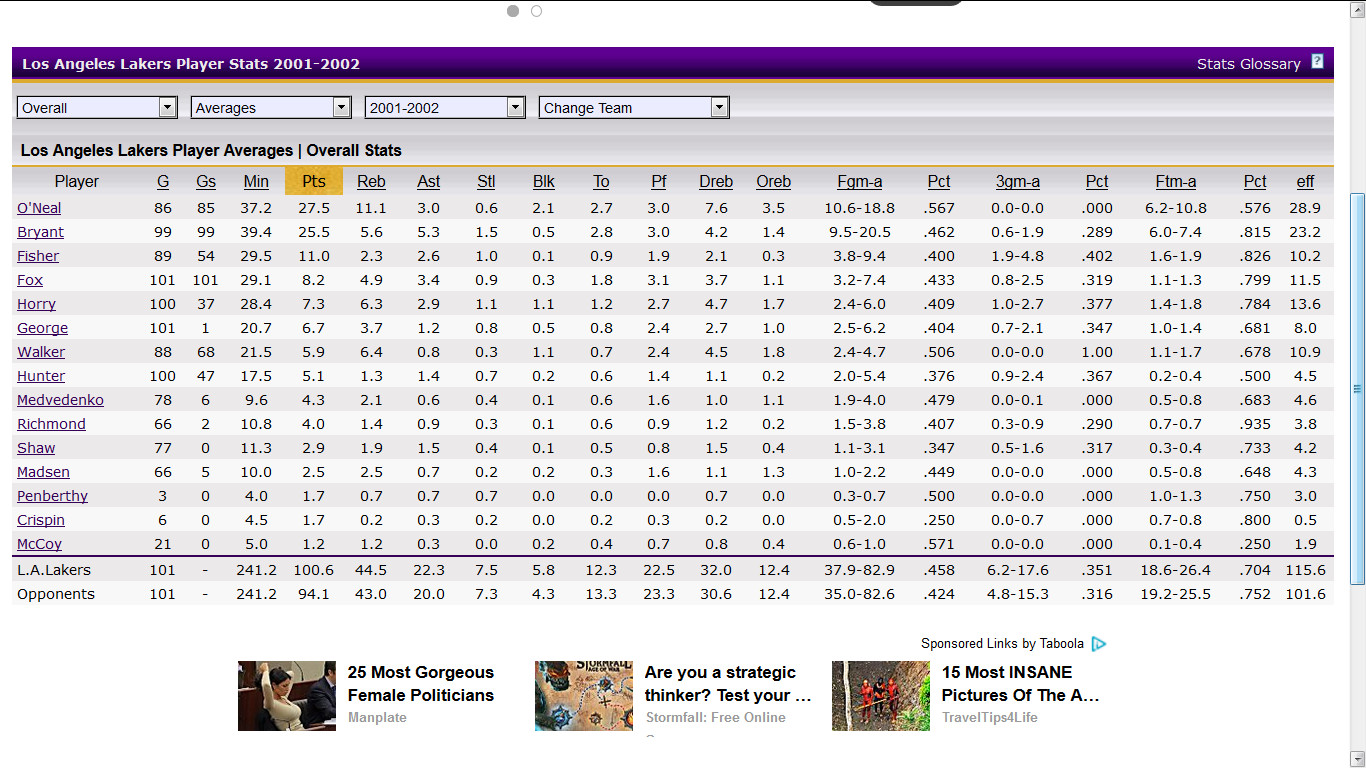Screen dimensions: 1366x768
Task: Open the Change Team dropdown
Action: (x=634, y=107)
